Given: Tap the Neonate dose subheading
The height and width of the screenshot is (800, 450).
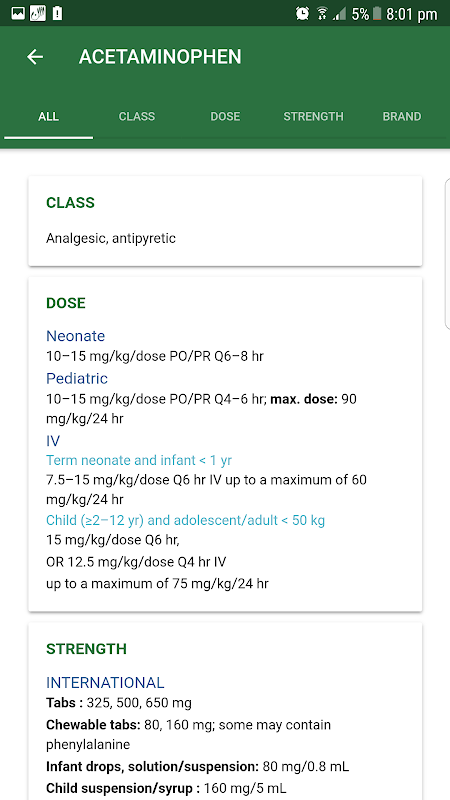Looking at the screenshot, I should click(x=76, y=336).
